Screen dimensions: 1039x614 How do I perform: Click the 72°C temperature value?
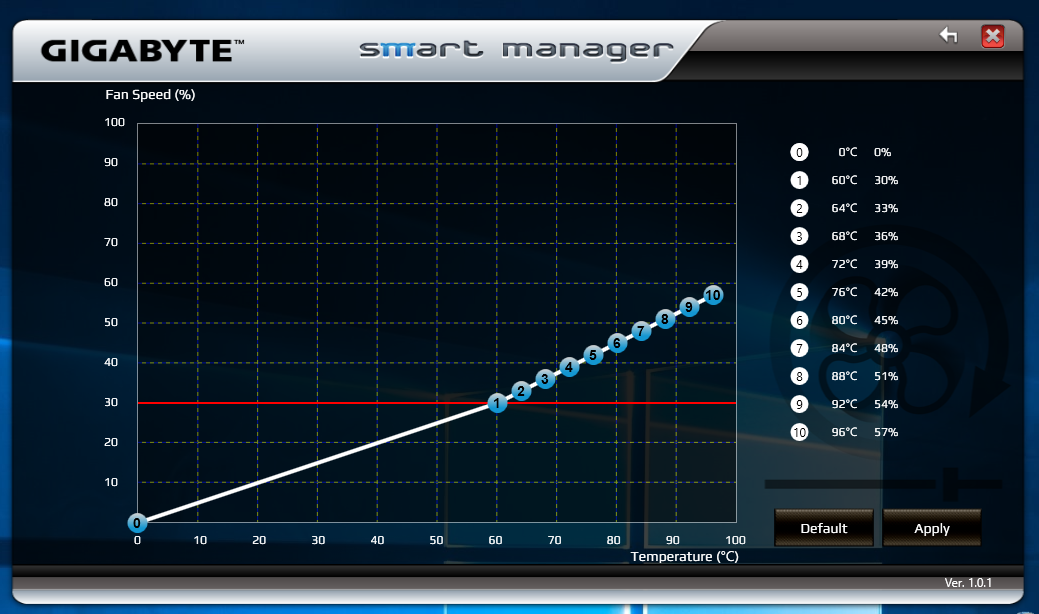[x=844, y=264]
